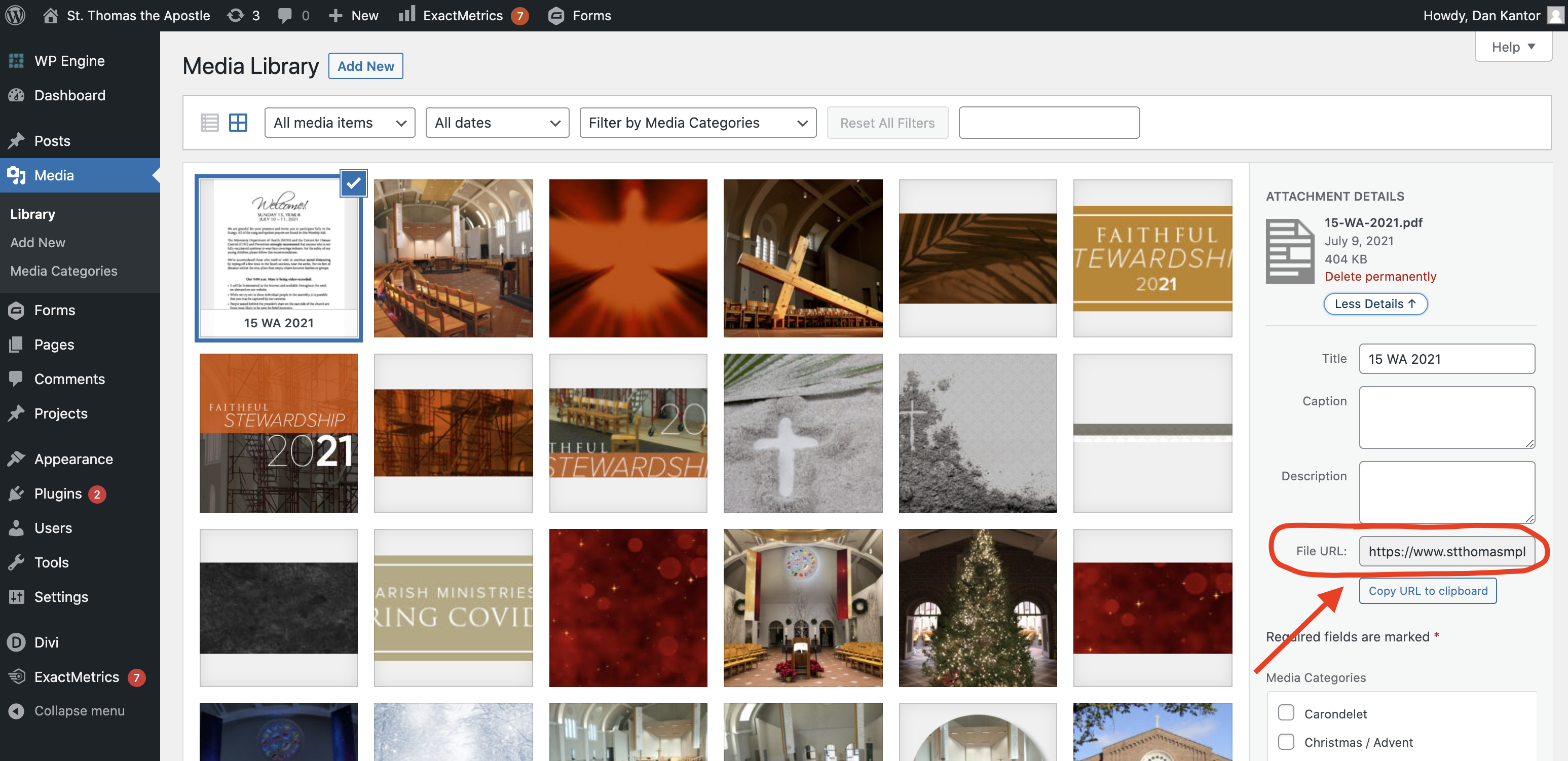Click the Pages icon in the sidebar
The height and width of the screenshot is (761, 1568).
pos(16,345)
